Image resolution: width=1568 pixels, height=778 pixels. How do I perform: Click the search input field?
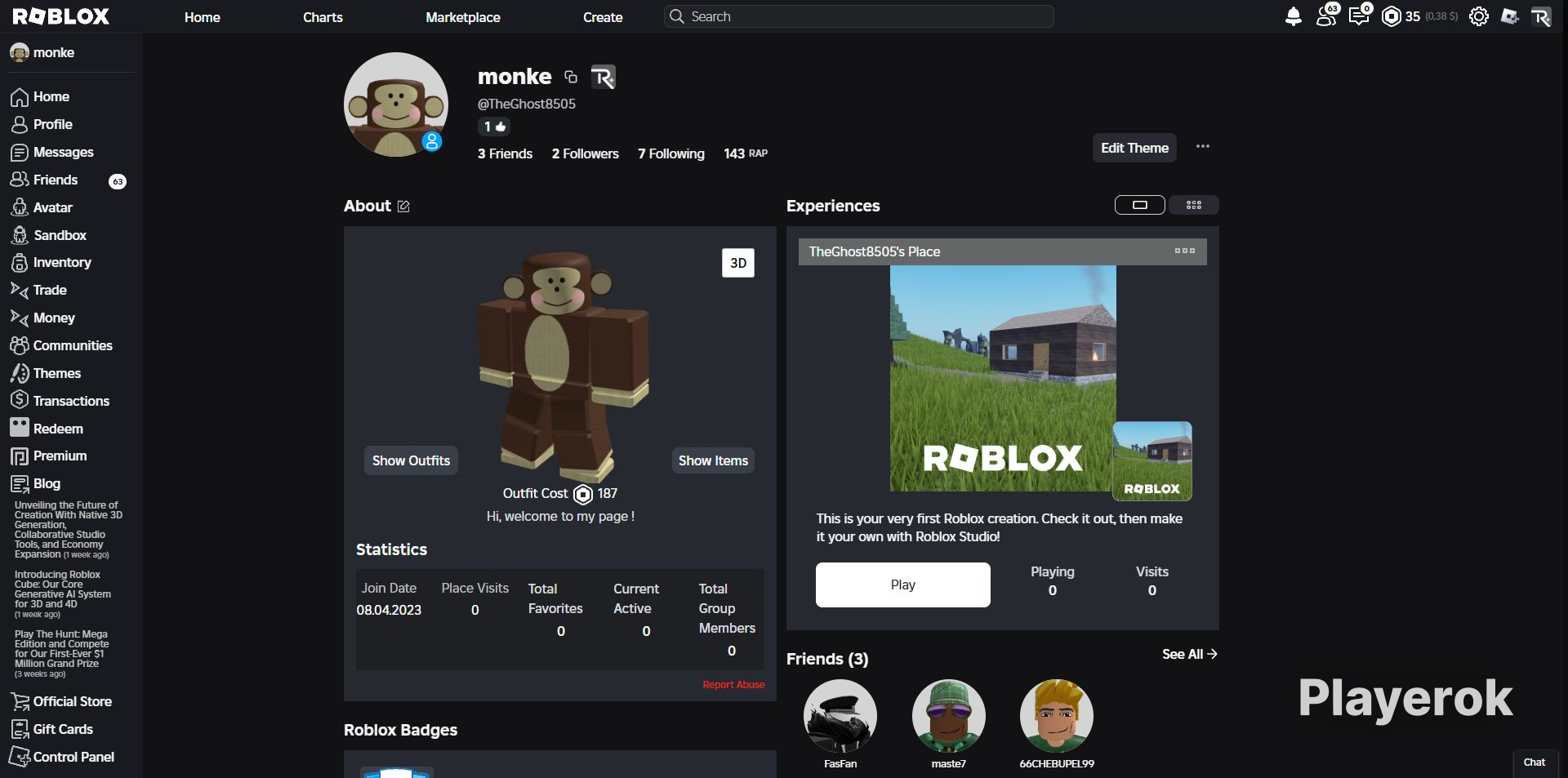coord(859,16)
